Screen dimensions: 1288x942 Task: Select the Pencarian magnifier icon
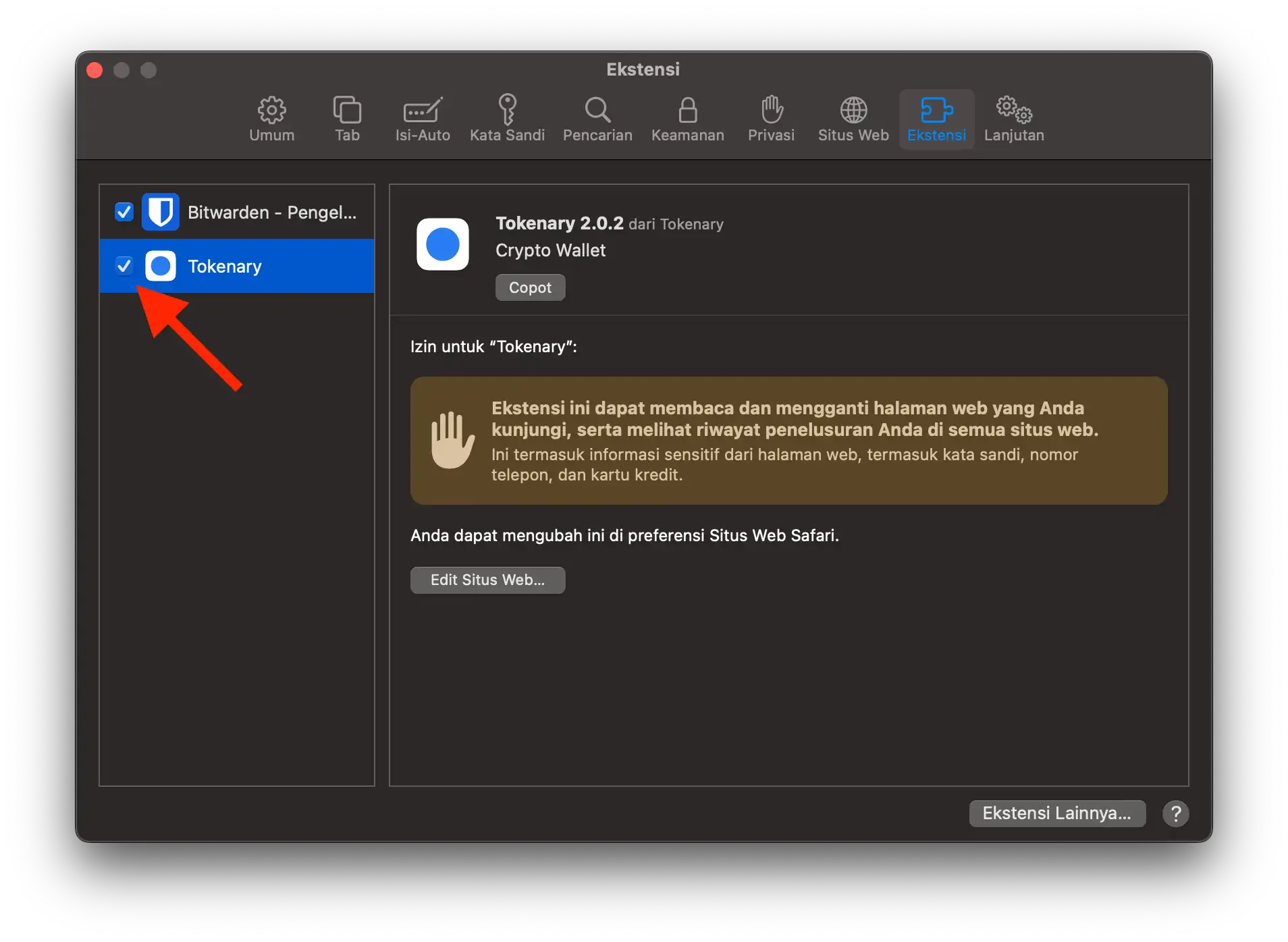(x=597, y=119)
